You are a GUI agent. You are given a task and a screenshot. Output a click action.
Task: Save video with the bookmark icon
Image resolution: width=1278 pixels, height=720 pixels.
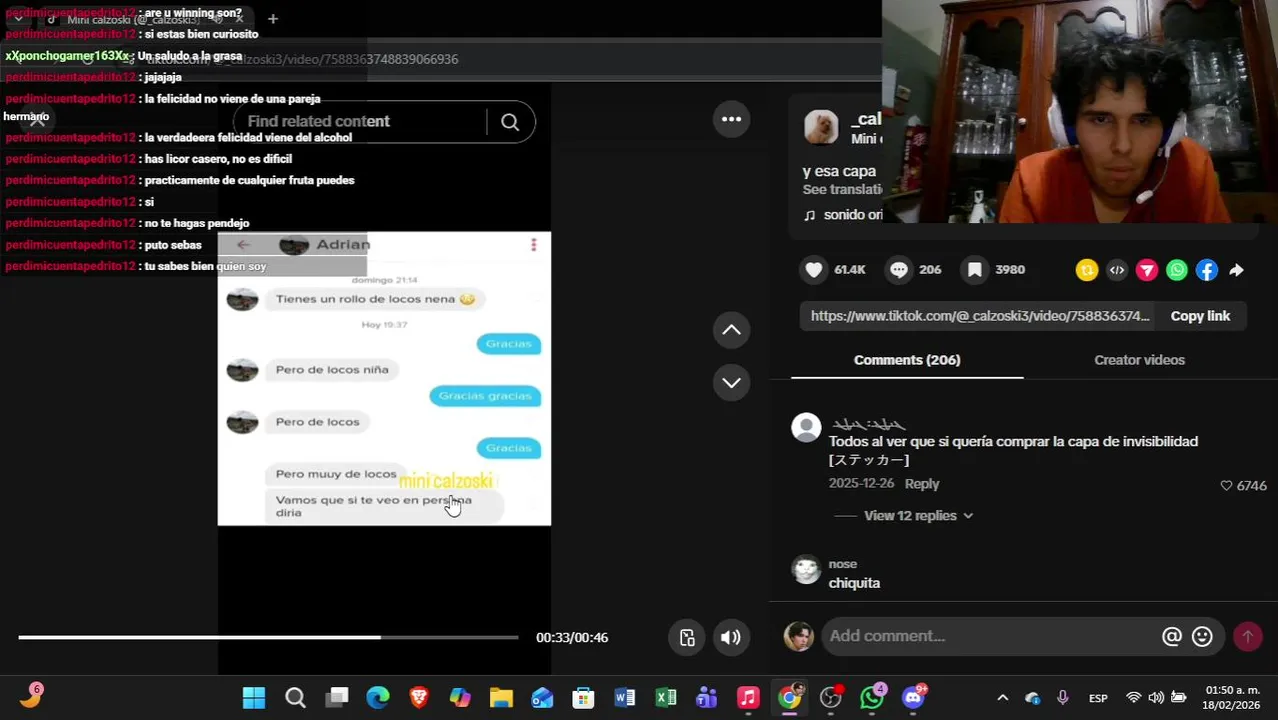pos(975,269)
